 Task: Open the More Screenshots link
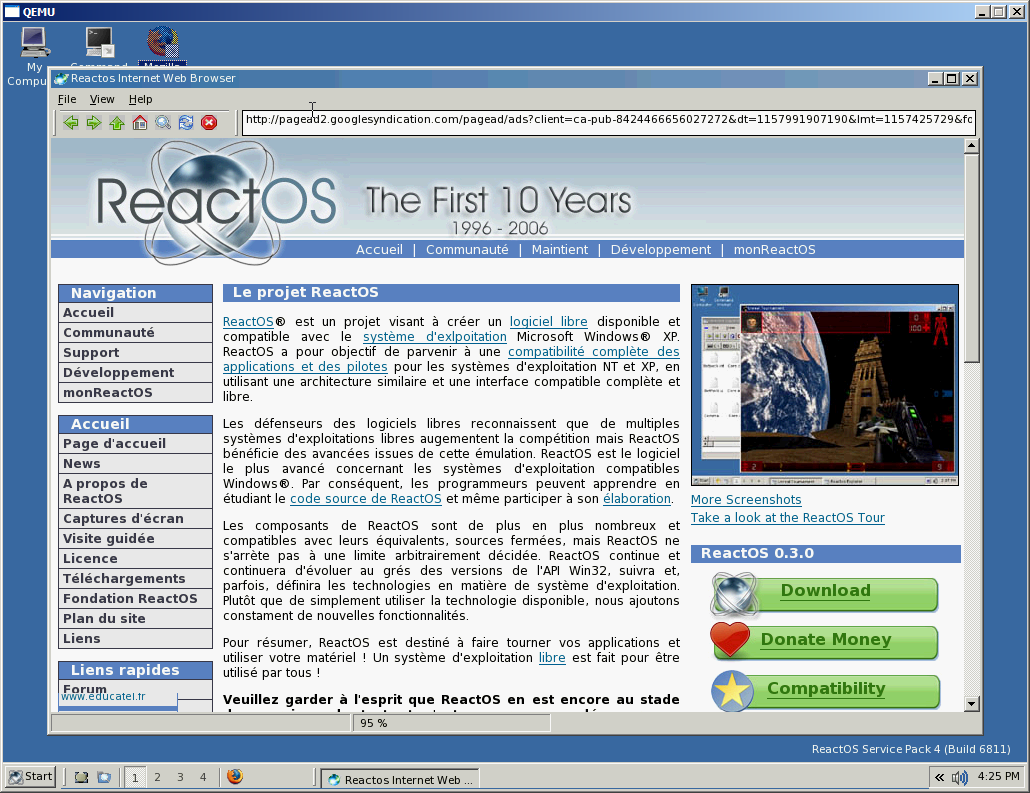746,500
